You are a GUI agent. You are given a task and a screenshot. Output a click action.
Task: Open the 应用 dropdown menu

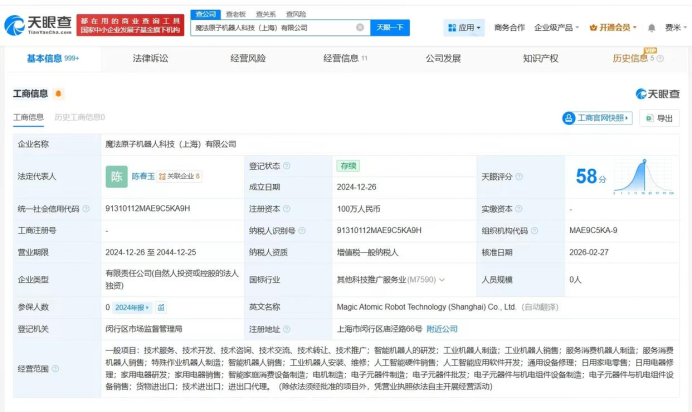click(464, 28)
